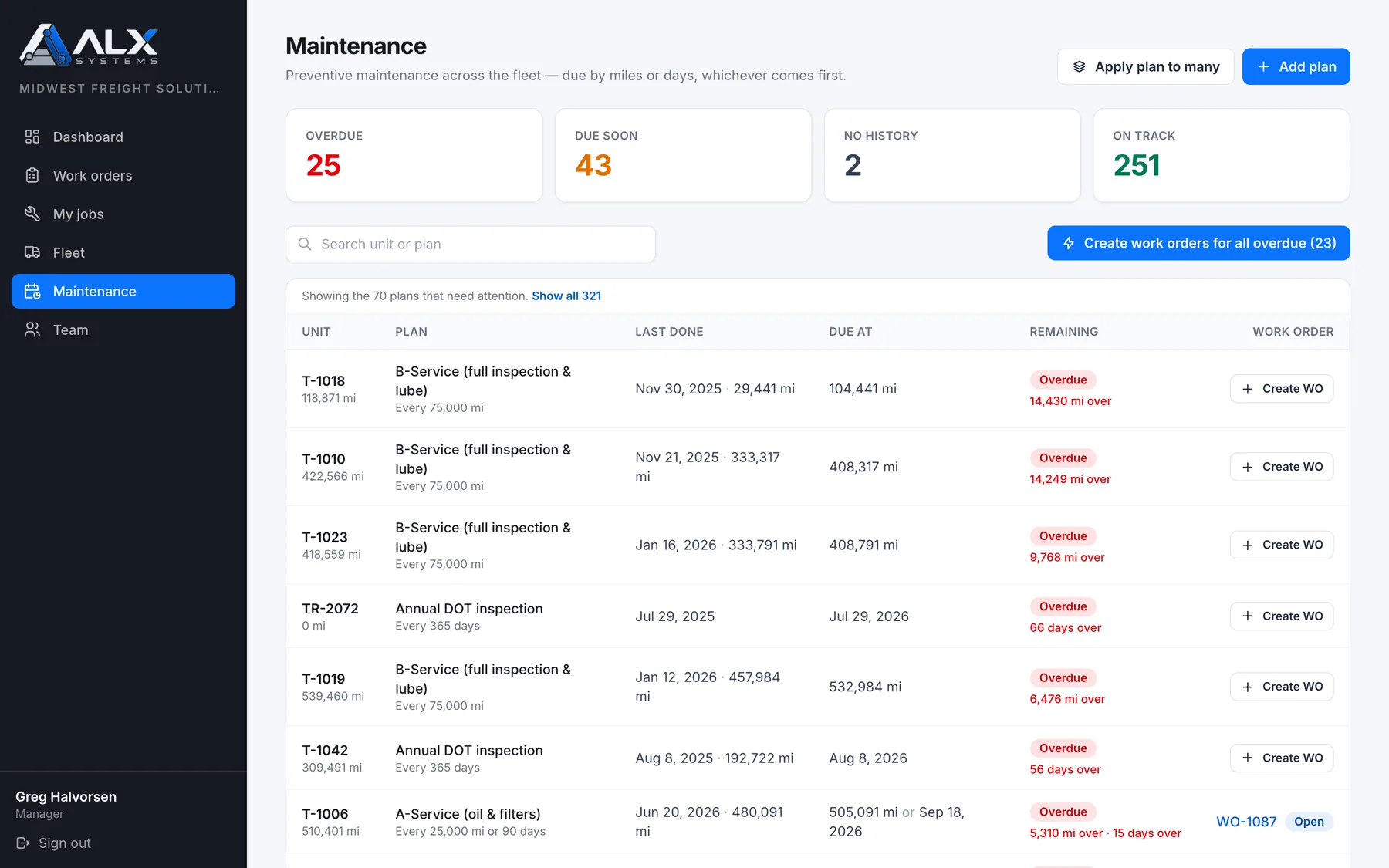Click the lightning bolt icon on create work orders

tap(1069, 243)
